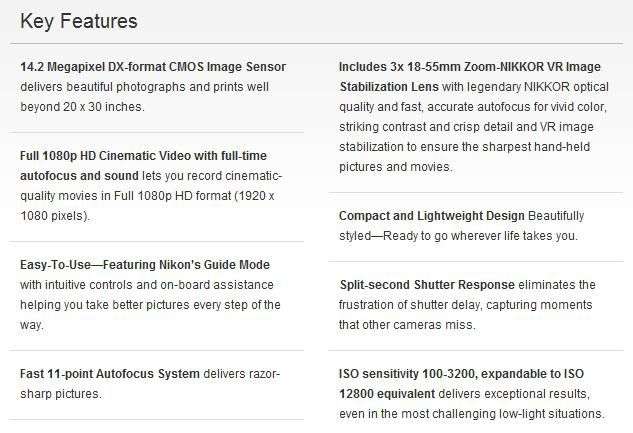The height and width of the screenshot is (433, 633).
Task: Click the 'Ready to go wherever life takes you' text
Action: [480, 236]
